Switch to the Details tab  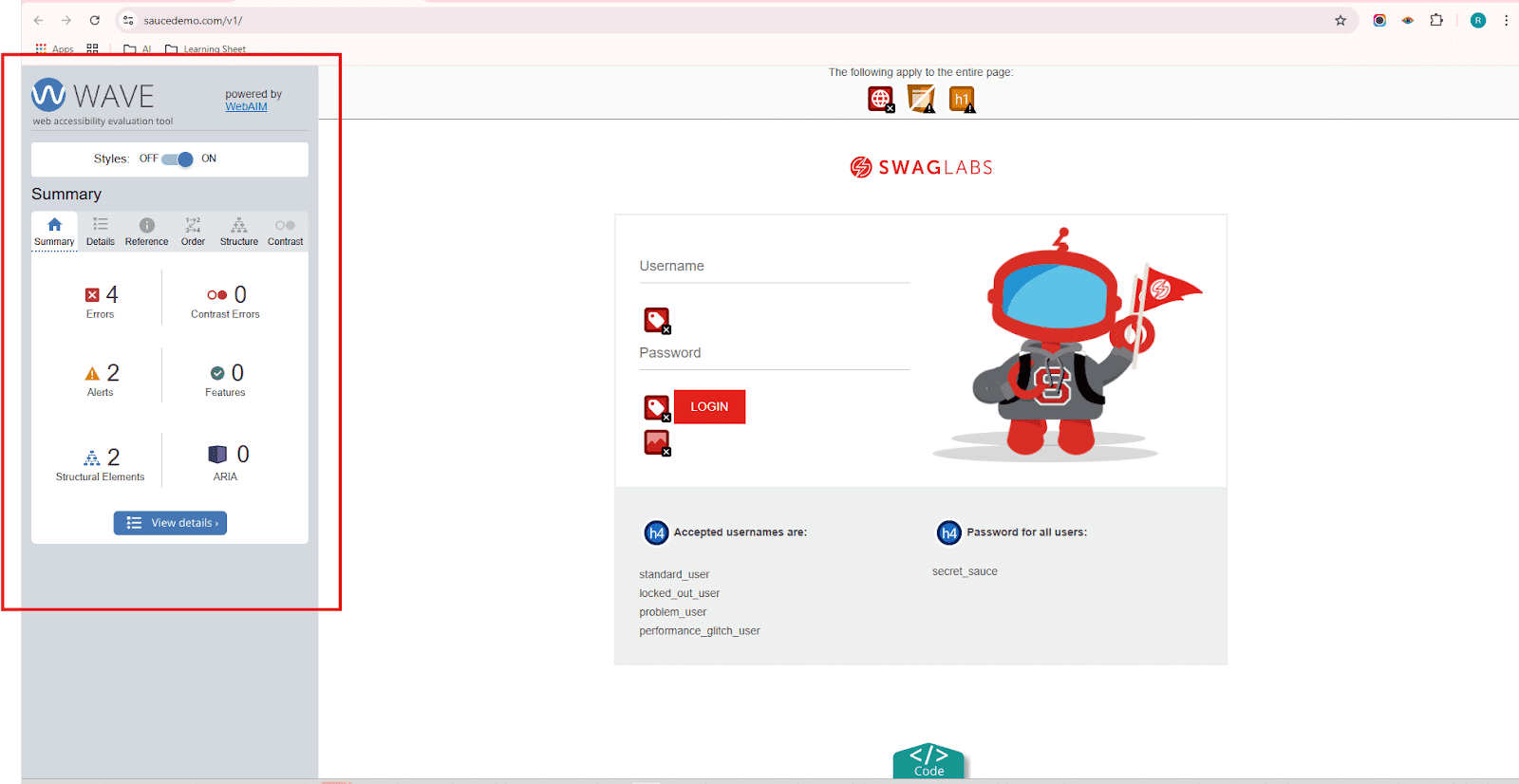point(101,232)
